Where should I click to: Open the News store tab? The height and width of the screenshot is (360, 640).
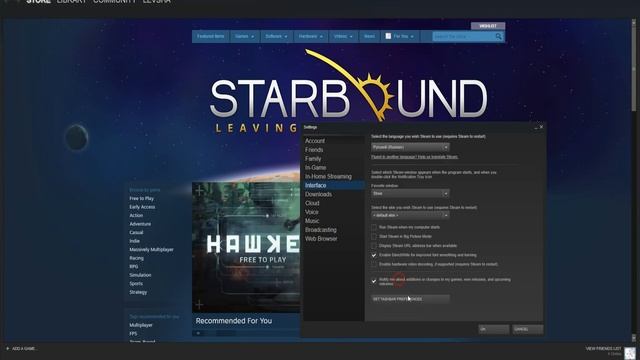click(369, 36)
